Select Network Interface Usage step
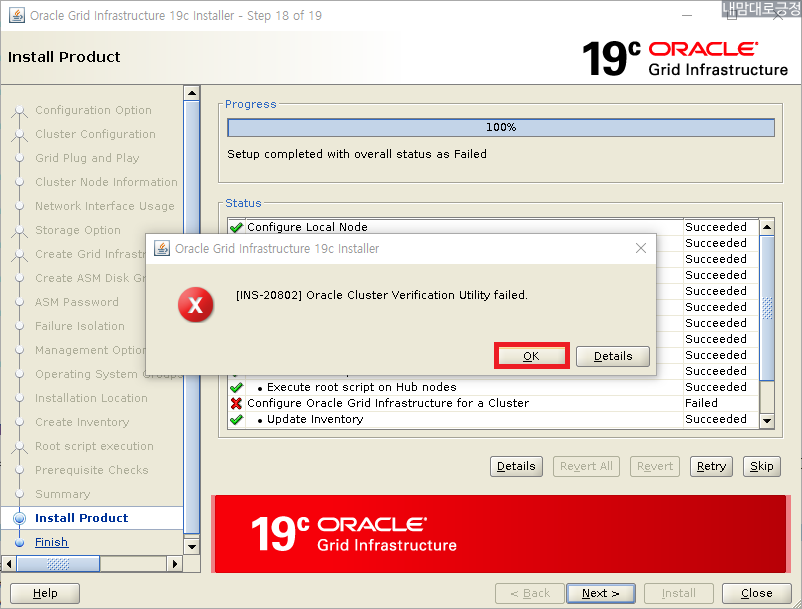The height and width of the screenshot is (609, 802). point(105,206)
